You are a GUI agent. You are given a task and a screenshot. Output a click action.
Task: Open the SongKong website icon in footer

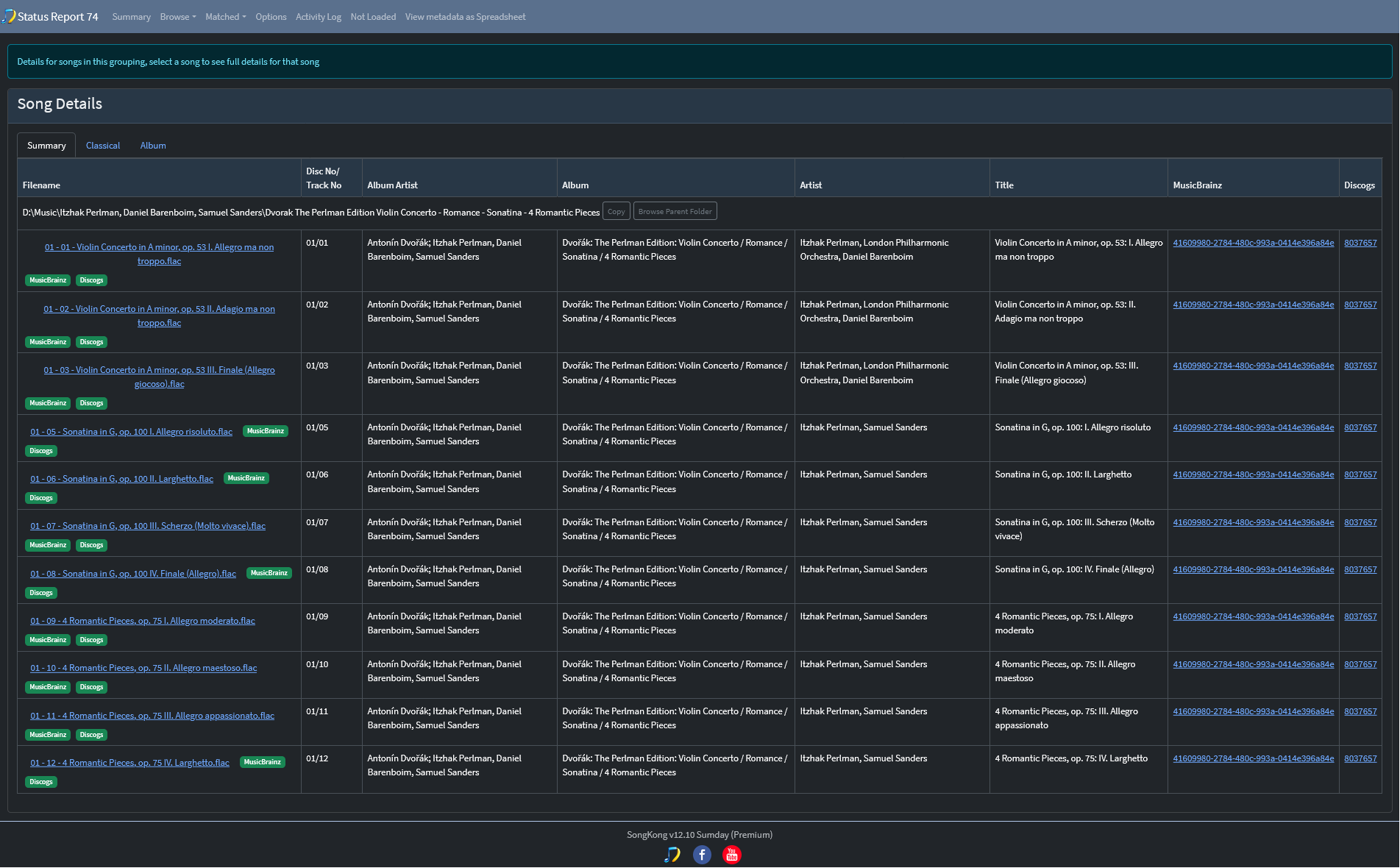click(x=672, y=855)
